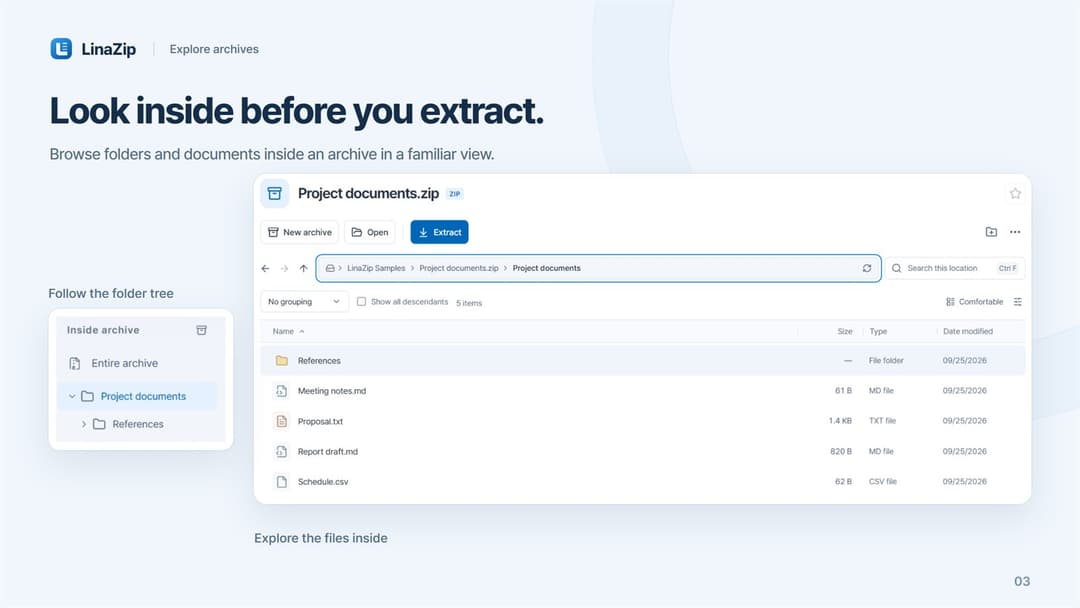This screenshot has width=1080, height=608.
Task: Select Entire archive in the tree
Action: pyautogui.click(x=125, y=364)
